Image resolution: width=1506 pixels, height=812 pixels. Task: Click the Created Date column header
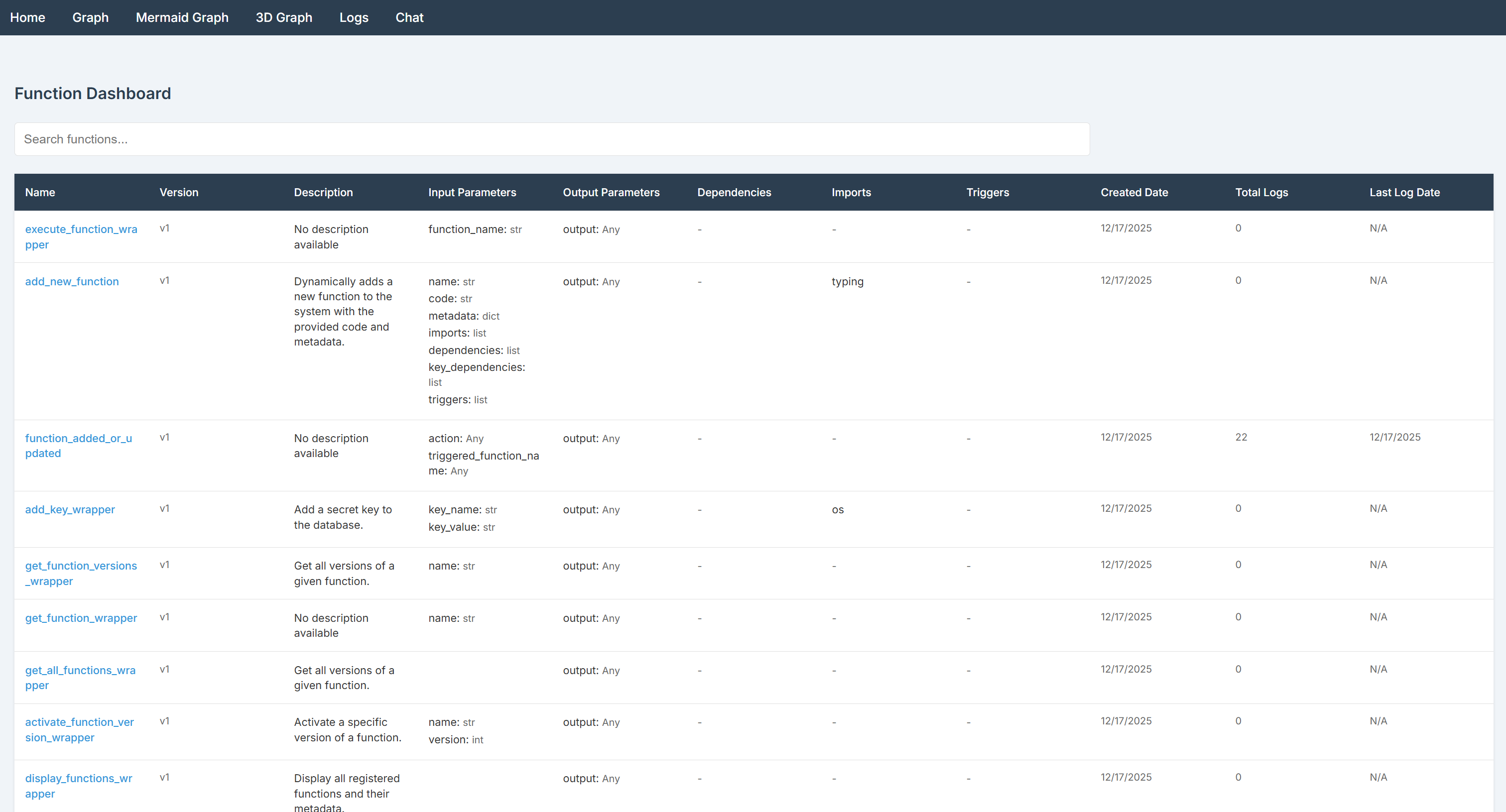1134,192
